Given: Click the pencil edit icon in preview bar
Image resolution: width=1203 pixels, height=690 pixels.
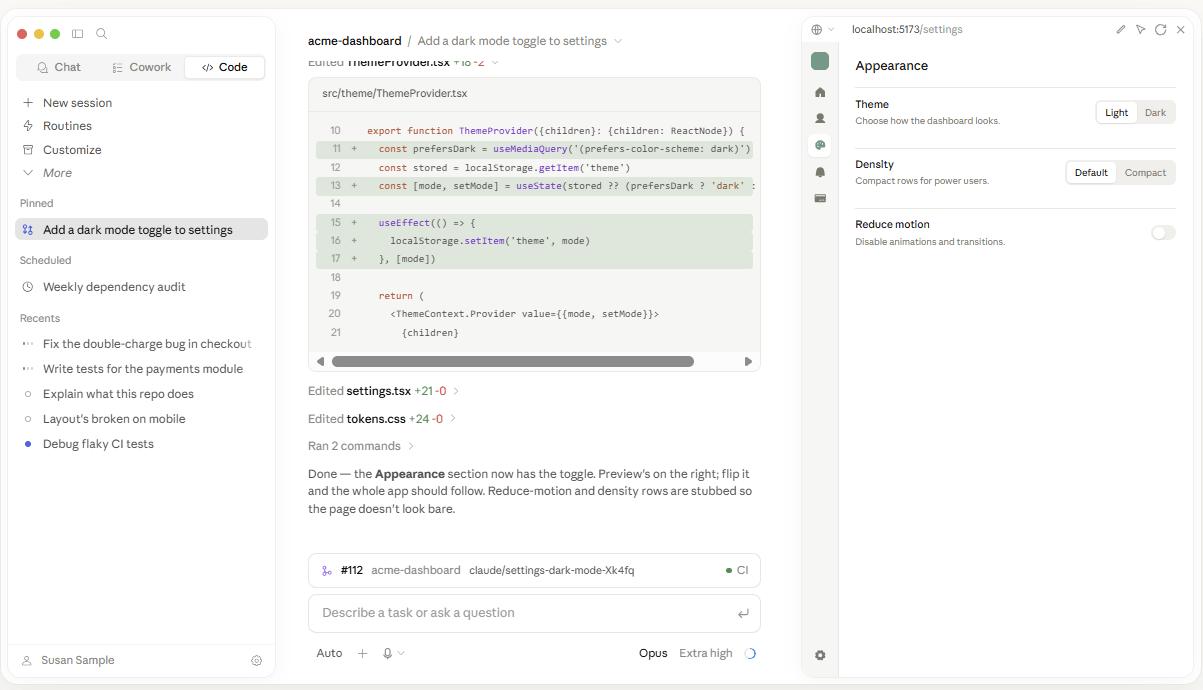Looking at the screenshot, I should 1121,30.
